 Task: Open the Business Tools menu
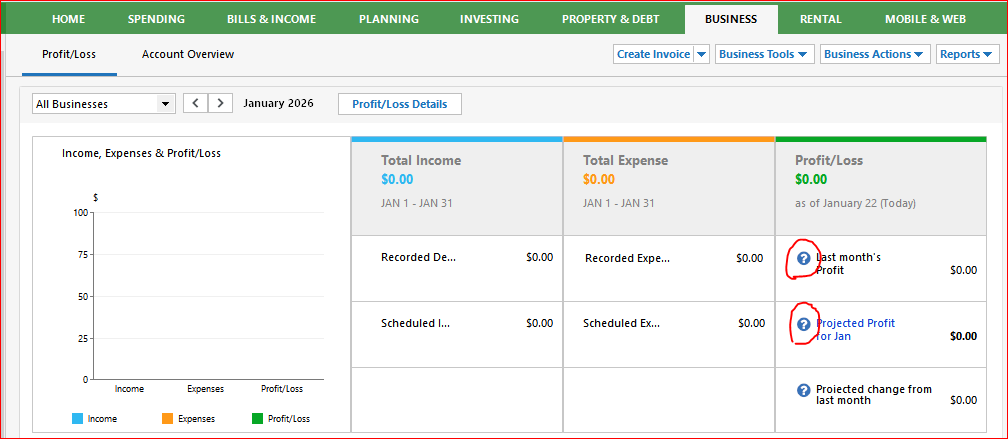coord(765,54)
